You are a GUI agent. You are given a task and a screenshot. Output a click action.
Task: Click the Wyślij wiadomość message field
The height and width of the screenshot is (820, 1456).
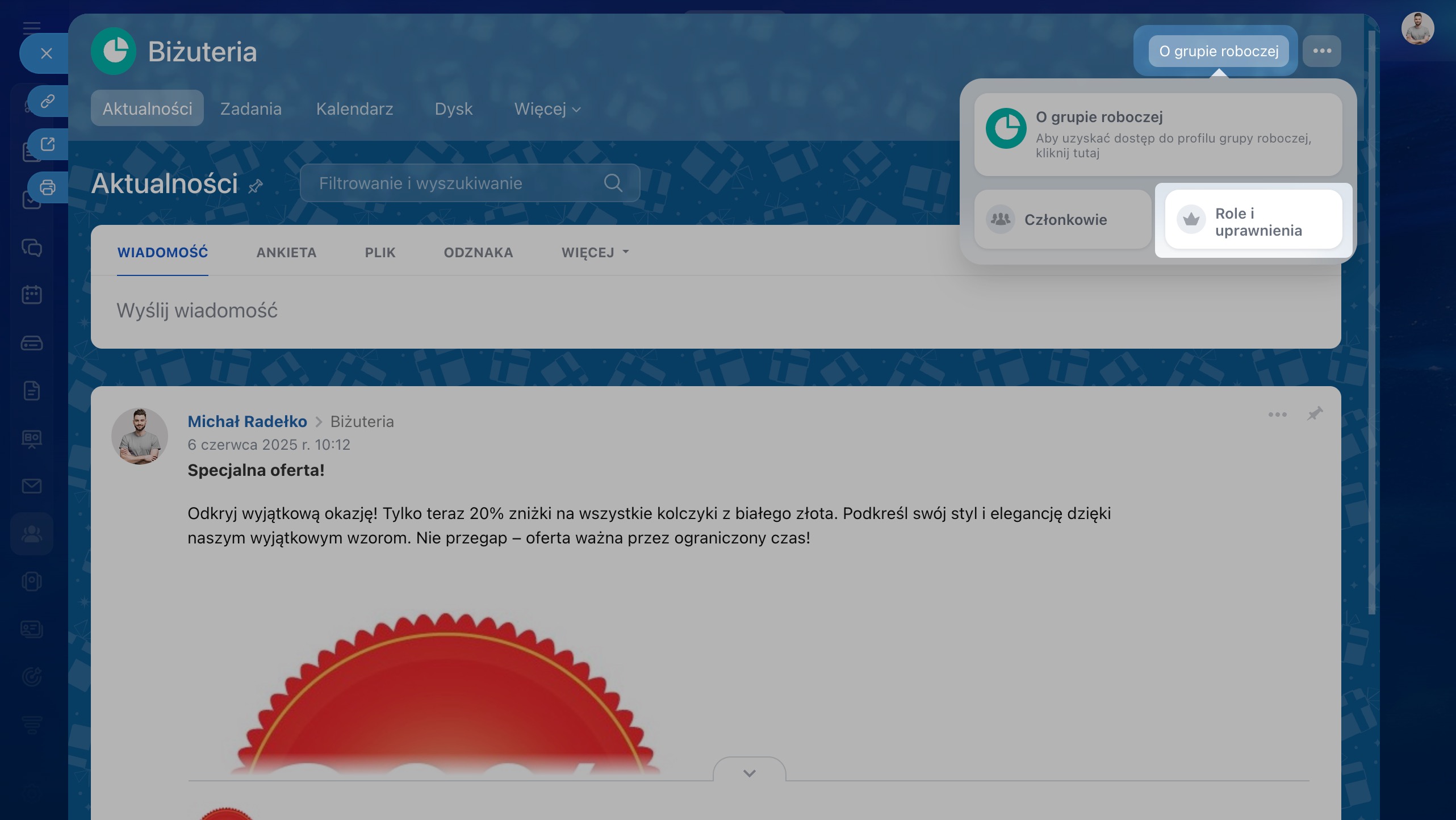pyautogui.click(x=197, y=311)
